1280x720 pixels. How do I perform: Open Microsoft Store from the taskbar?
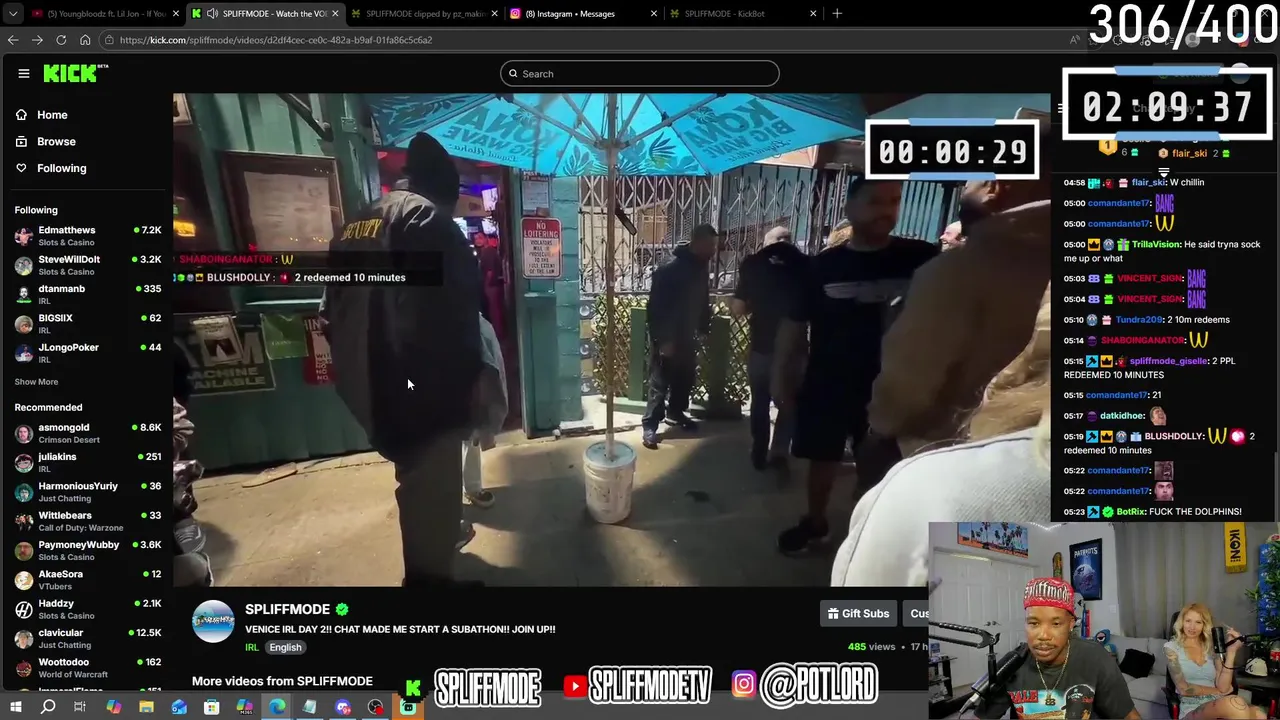[x=212, y=708]
